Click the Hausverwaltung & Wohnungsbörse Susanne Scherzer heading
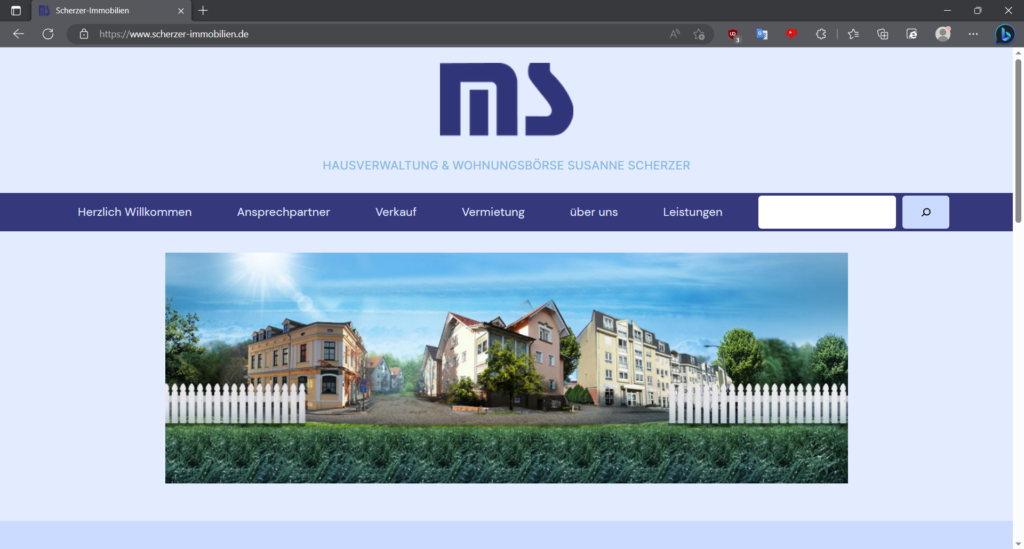This screenshot has height=549, width=1024. [x=506, y=165]
